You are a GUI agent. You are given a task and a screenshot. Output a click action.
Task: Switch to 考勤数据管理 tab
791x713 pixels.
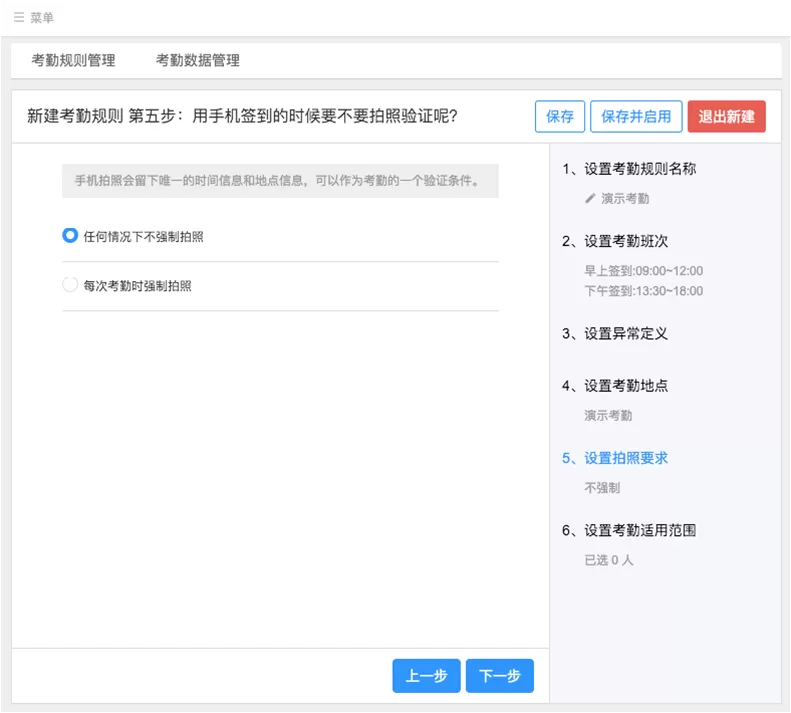pos(198,61)
